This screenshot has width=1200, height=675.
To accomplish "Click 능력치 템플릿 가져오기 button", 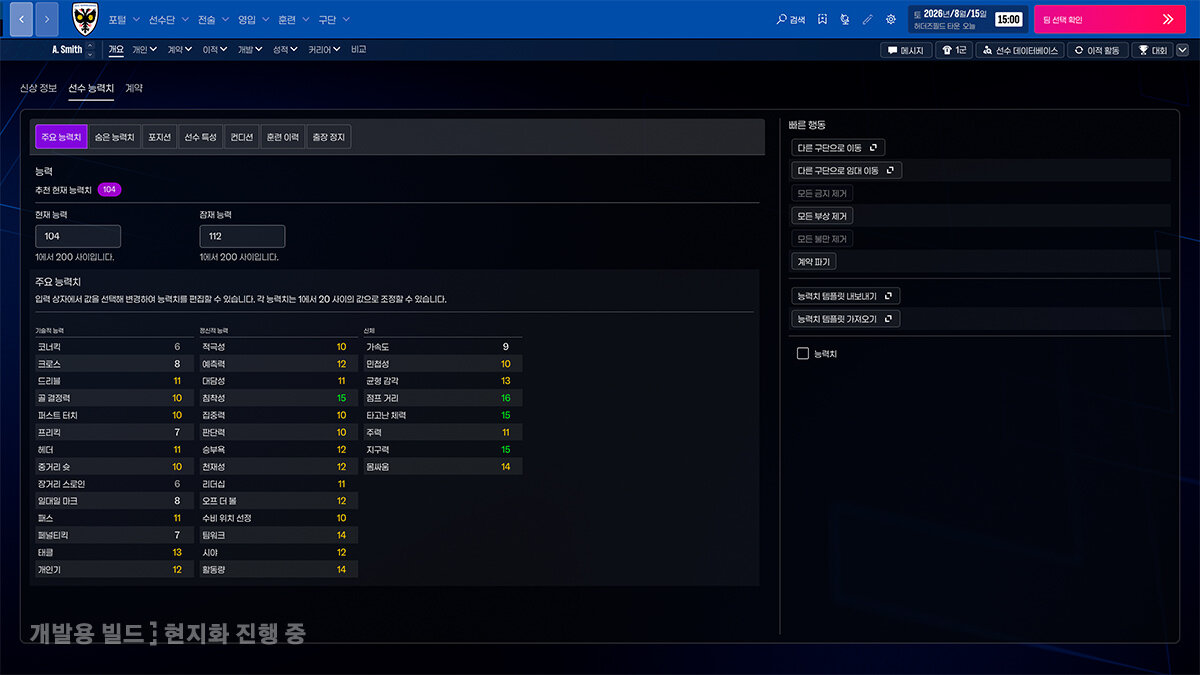I will (x=846, y=319).
